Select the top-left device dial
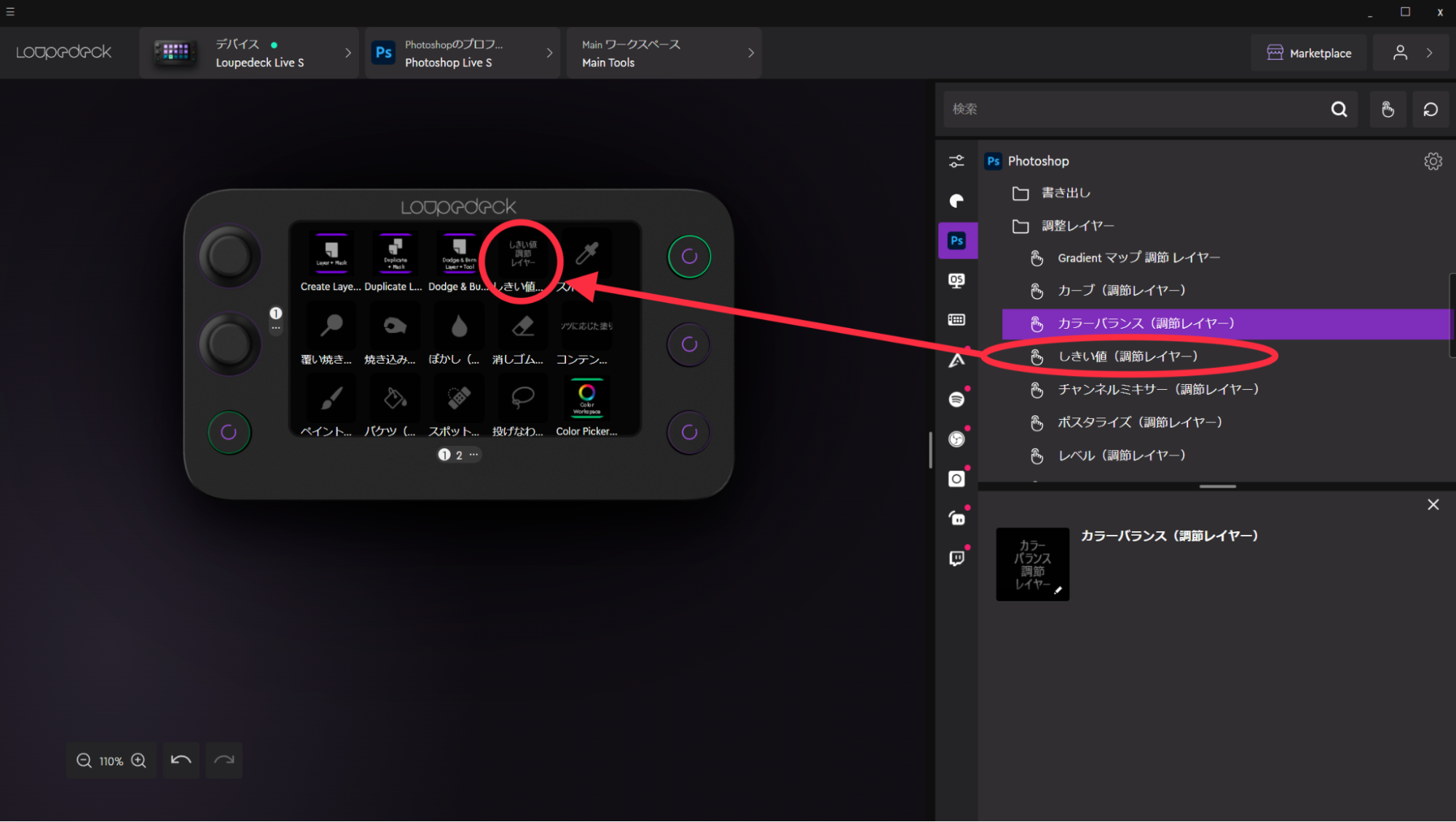 229,257
